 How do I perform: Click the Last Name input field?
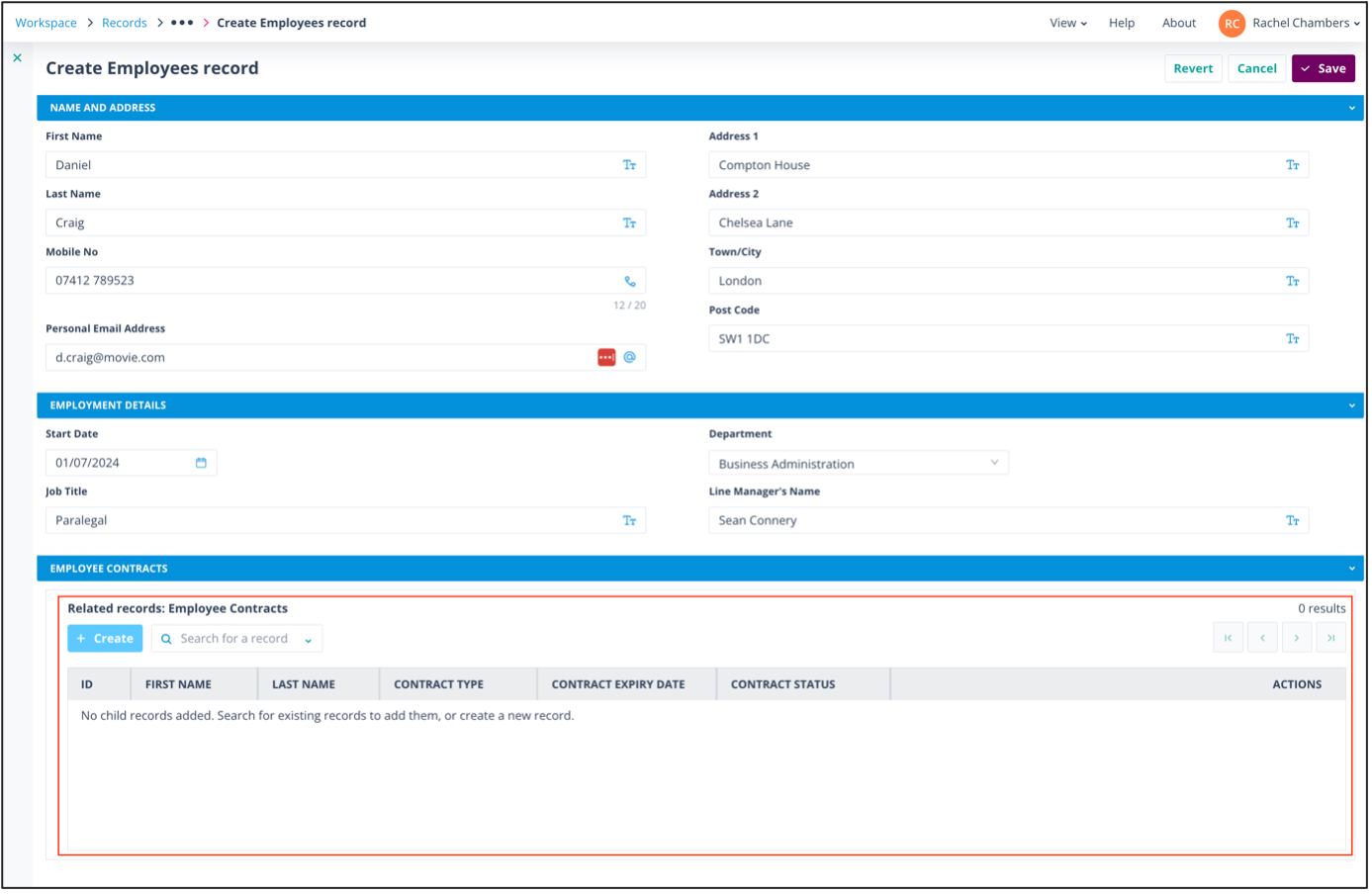345,223
